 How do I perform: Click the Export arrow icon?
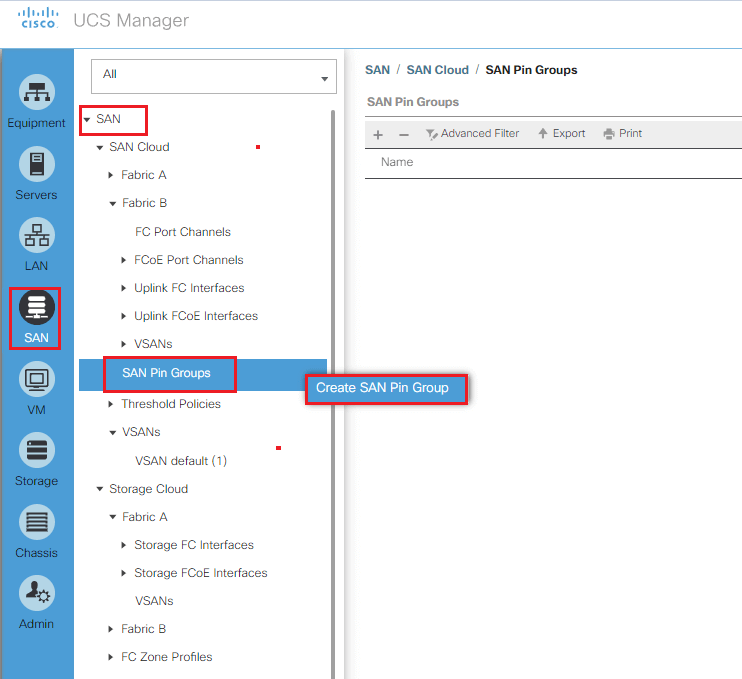[543, 133]
